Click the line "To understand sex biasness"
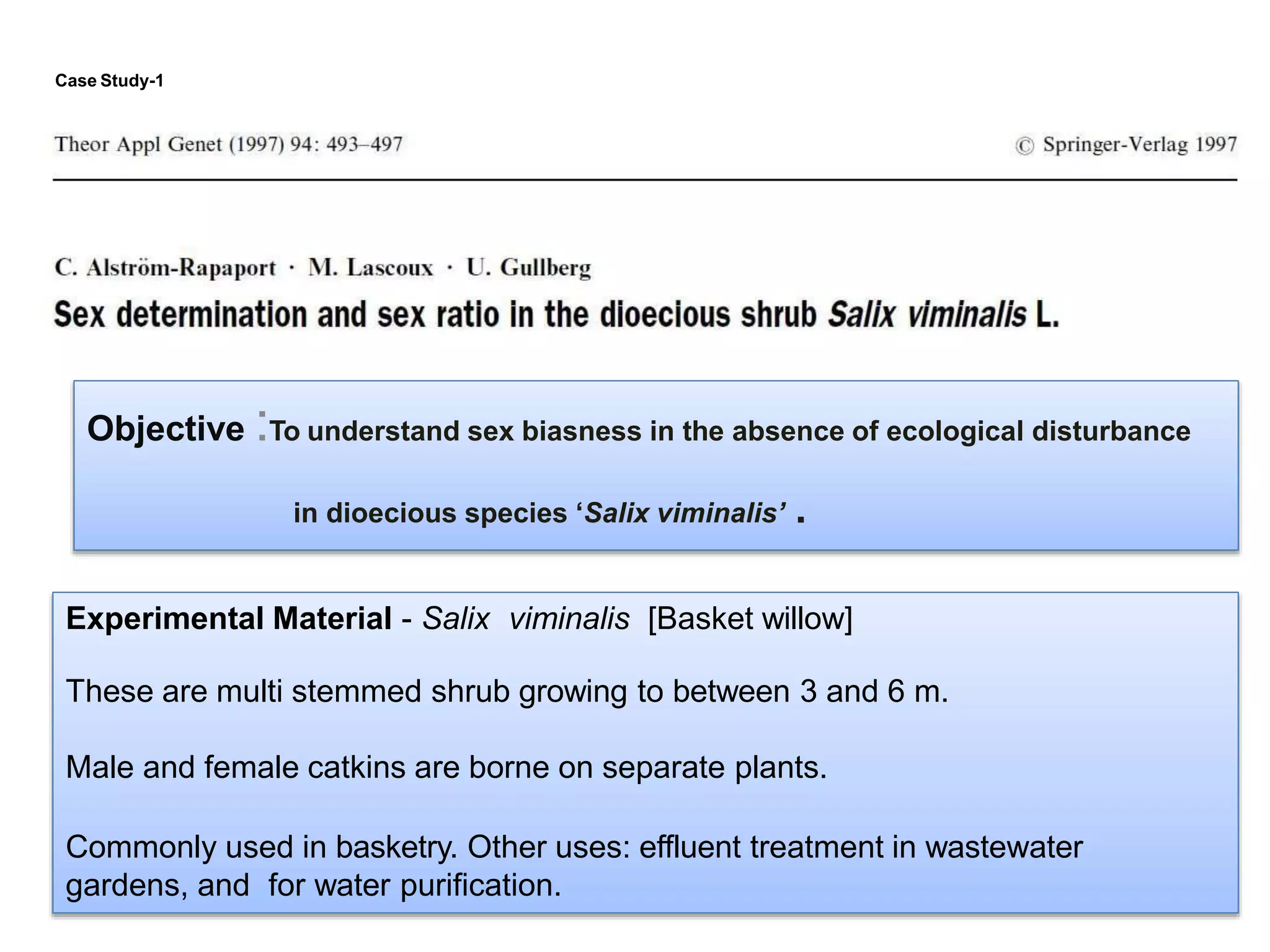Viewport: 1270px width, 952px height. [730, 431]
